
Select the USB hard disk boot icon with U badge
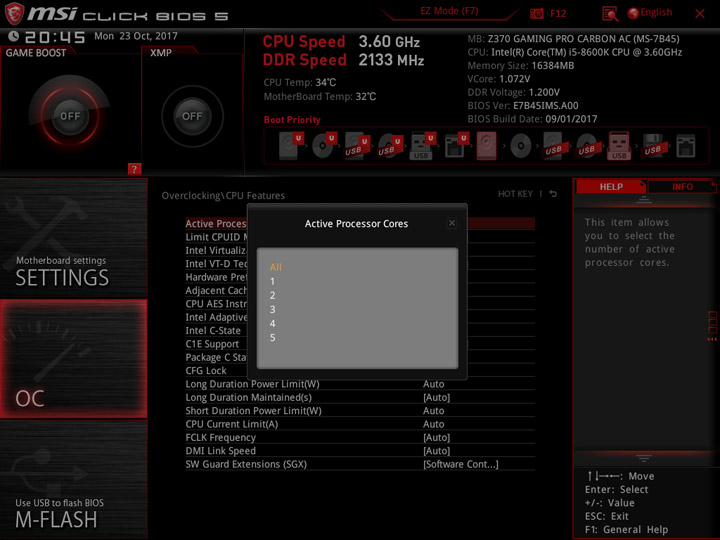click(x=357, y=146)
